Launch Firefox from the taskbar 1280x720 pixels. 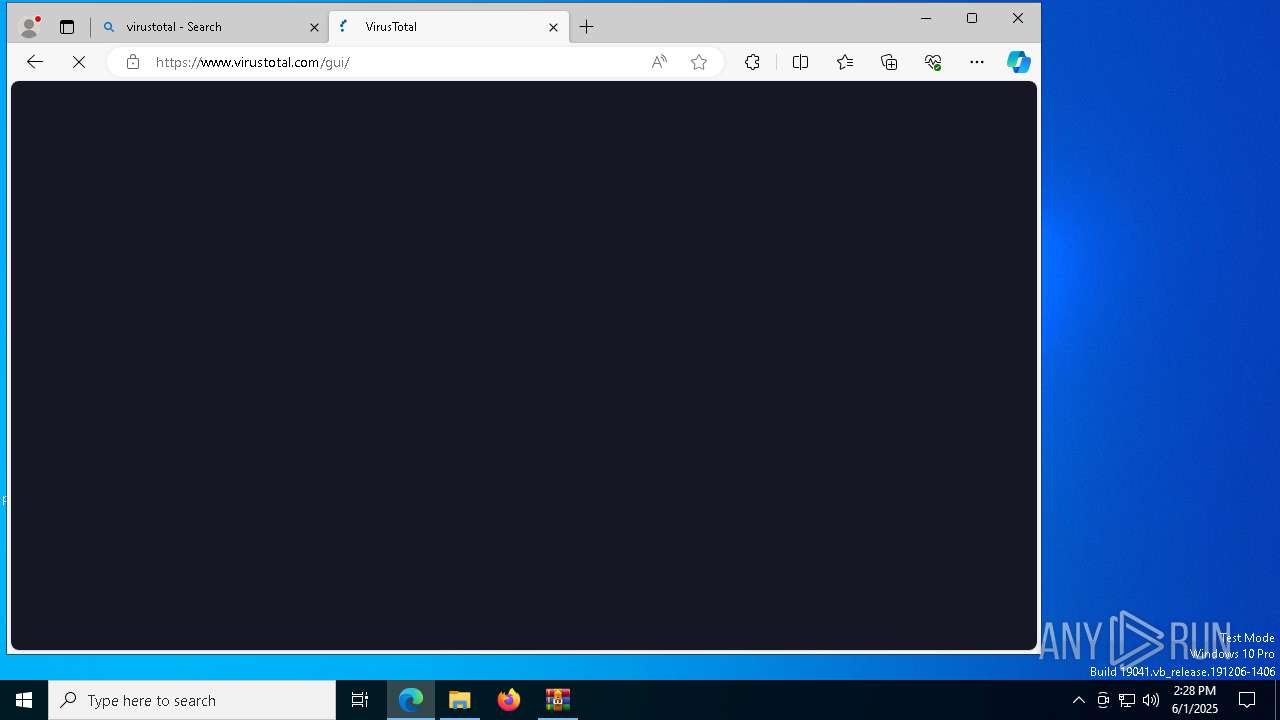509,700
